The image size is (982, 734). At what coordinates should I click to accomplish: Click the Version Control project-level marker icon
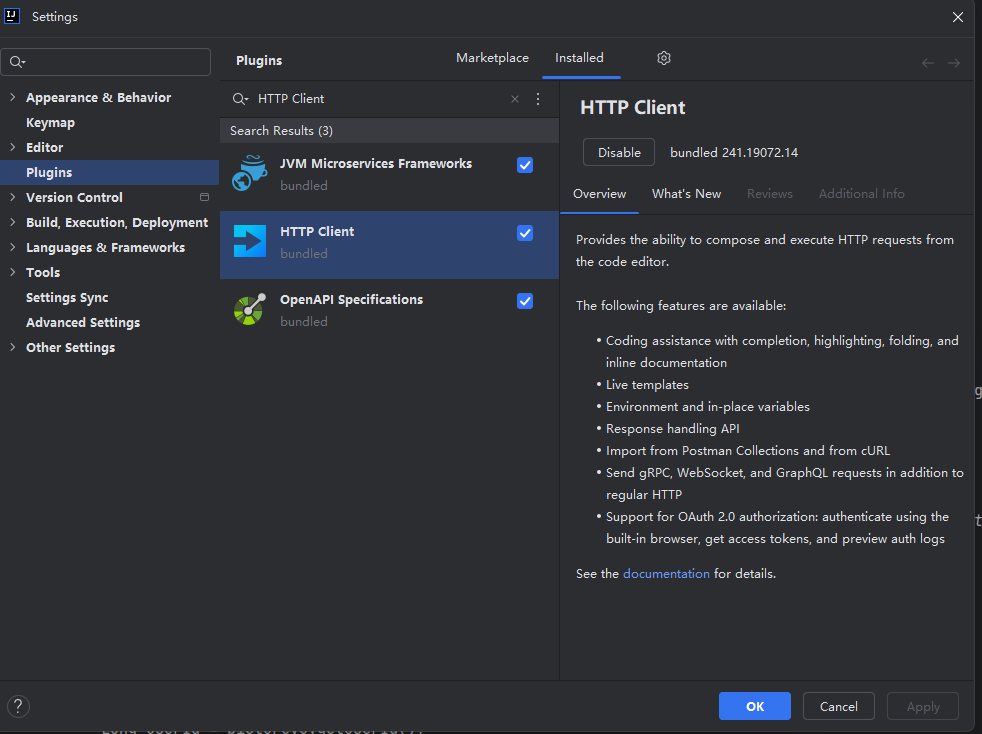204,197
